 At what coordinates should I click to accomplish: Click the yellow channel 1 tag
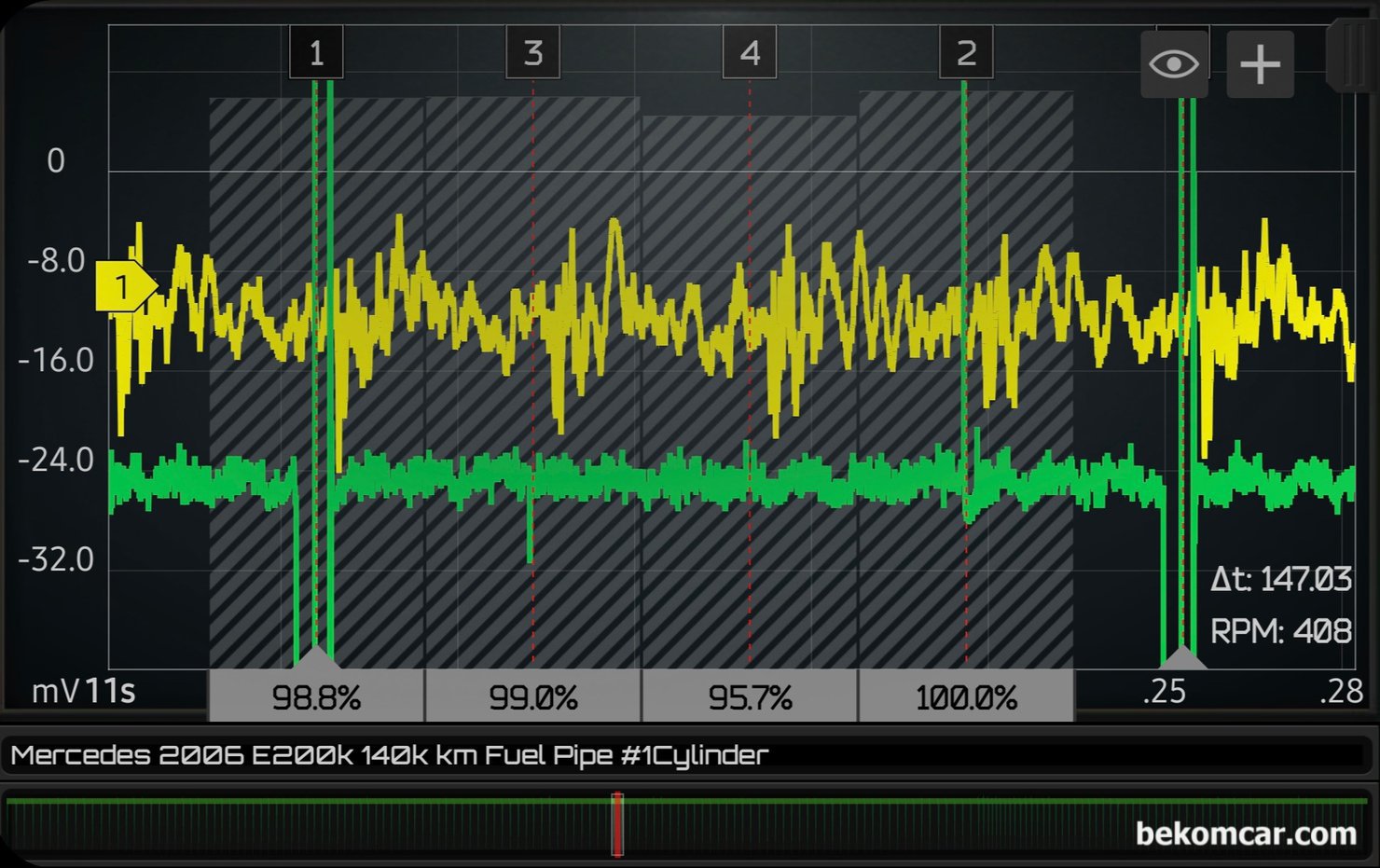[123, 286]
